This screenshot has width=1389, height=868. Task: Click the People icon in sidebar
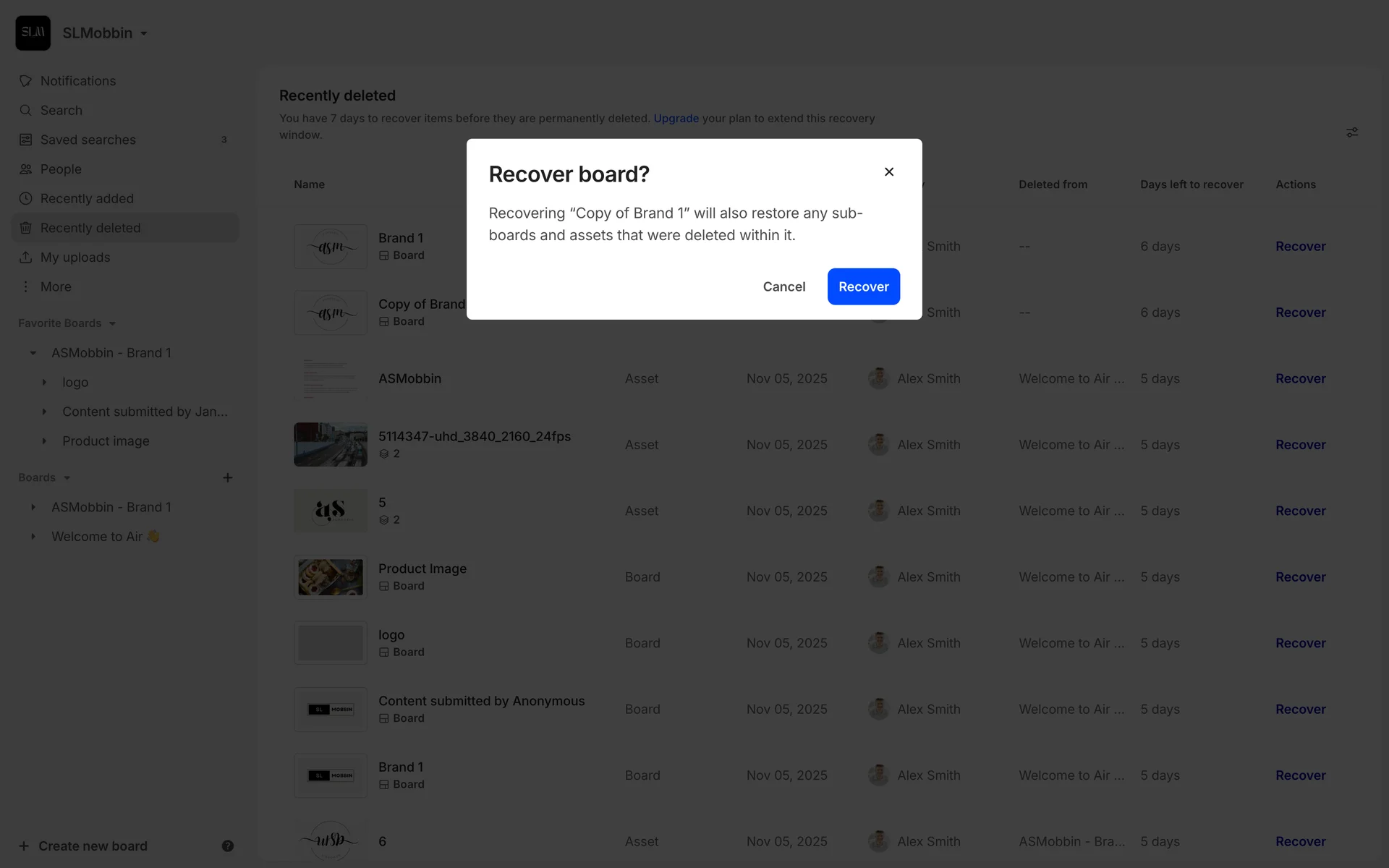tap(25, 169)
